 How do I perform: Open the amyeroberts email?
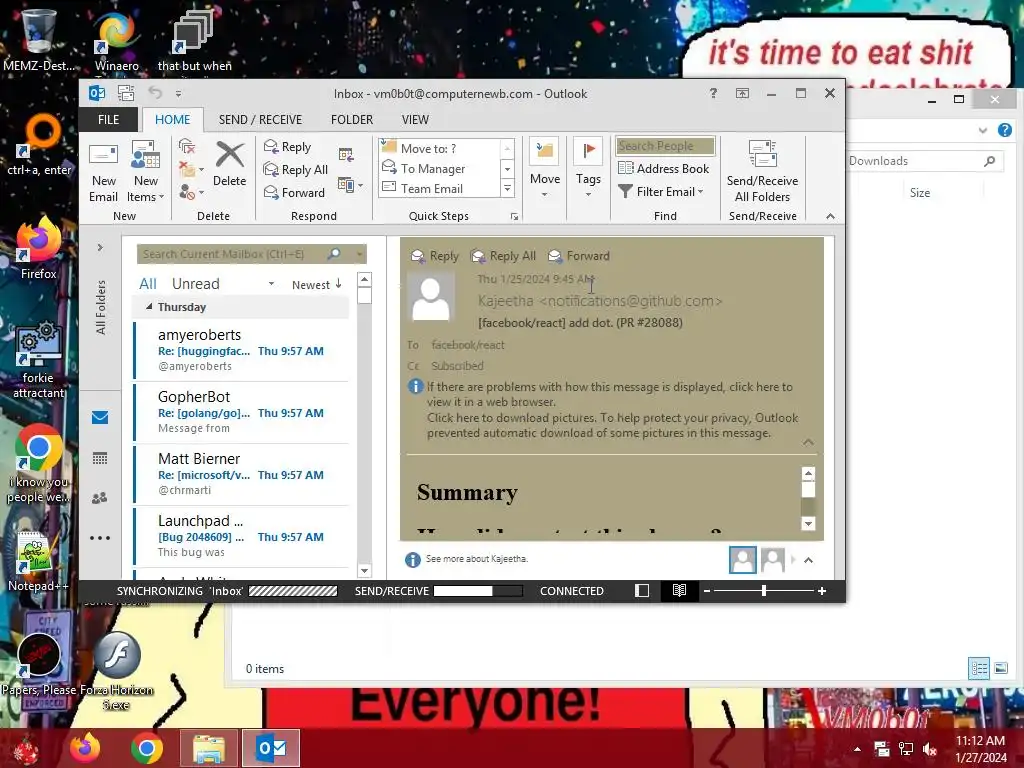(x=240, y=350)
